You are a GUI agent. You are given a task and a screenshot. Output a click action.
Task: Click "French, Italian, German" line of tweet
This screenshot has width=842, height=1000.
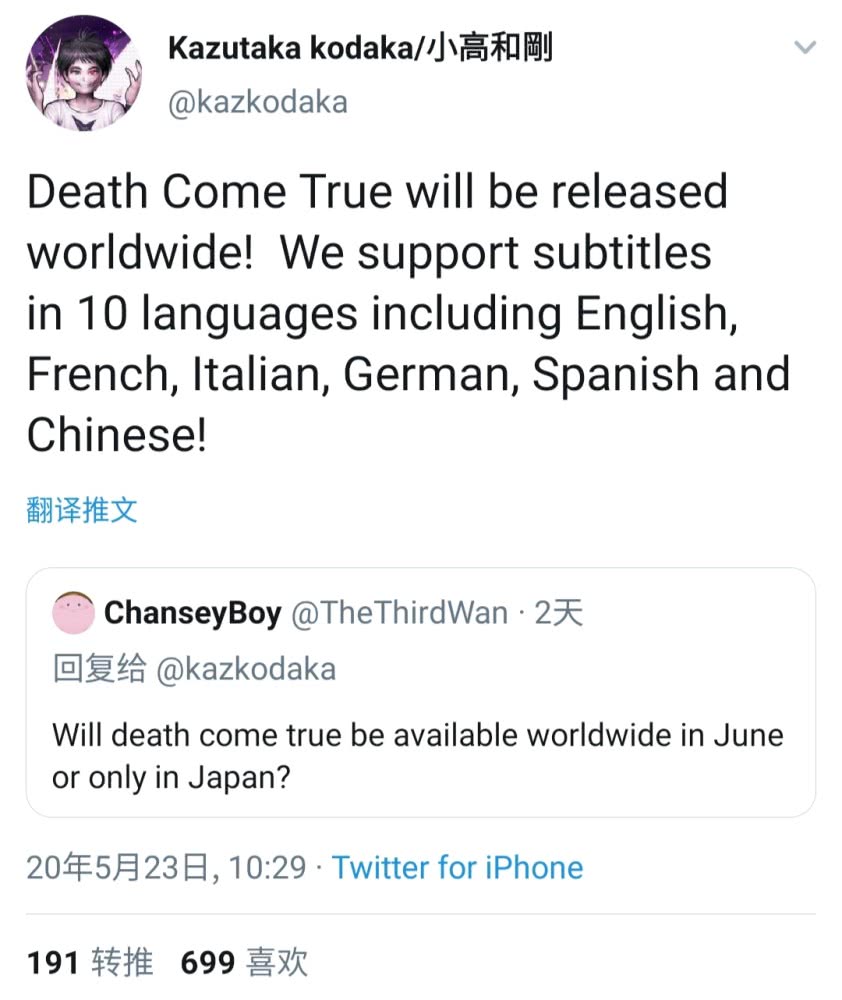[x=272, y=374]
